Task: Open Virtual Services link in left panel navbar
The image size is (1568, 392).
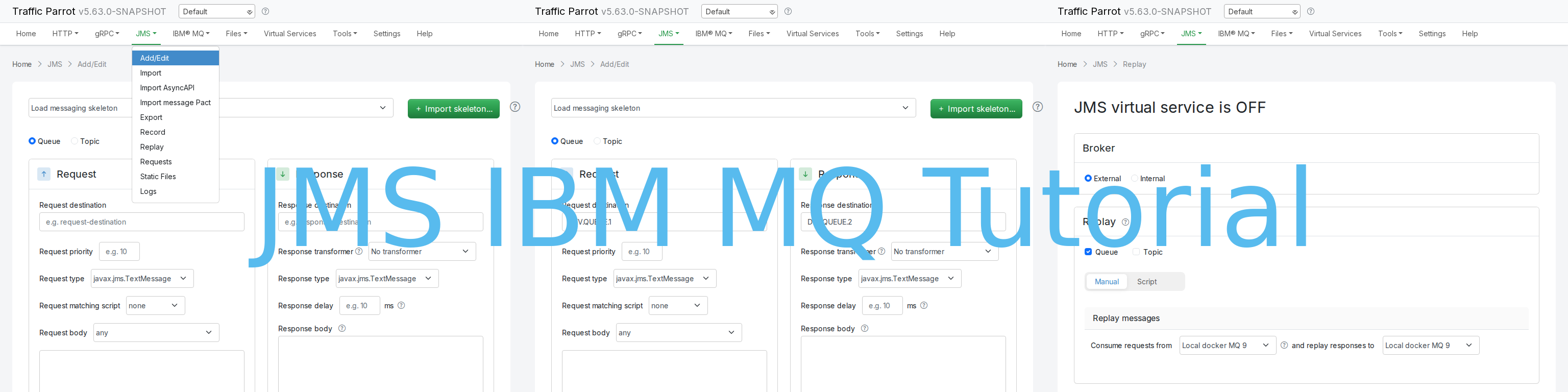Action: [x=290, y=34]
